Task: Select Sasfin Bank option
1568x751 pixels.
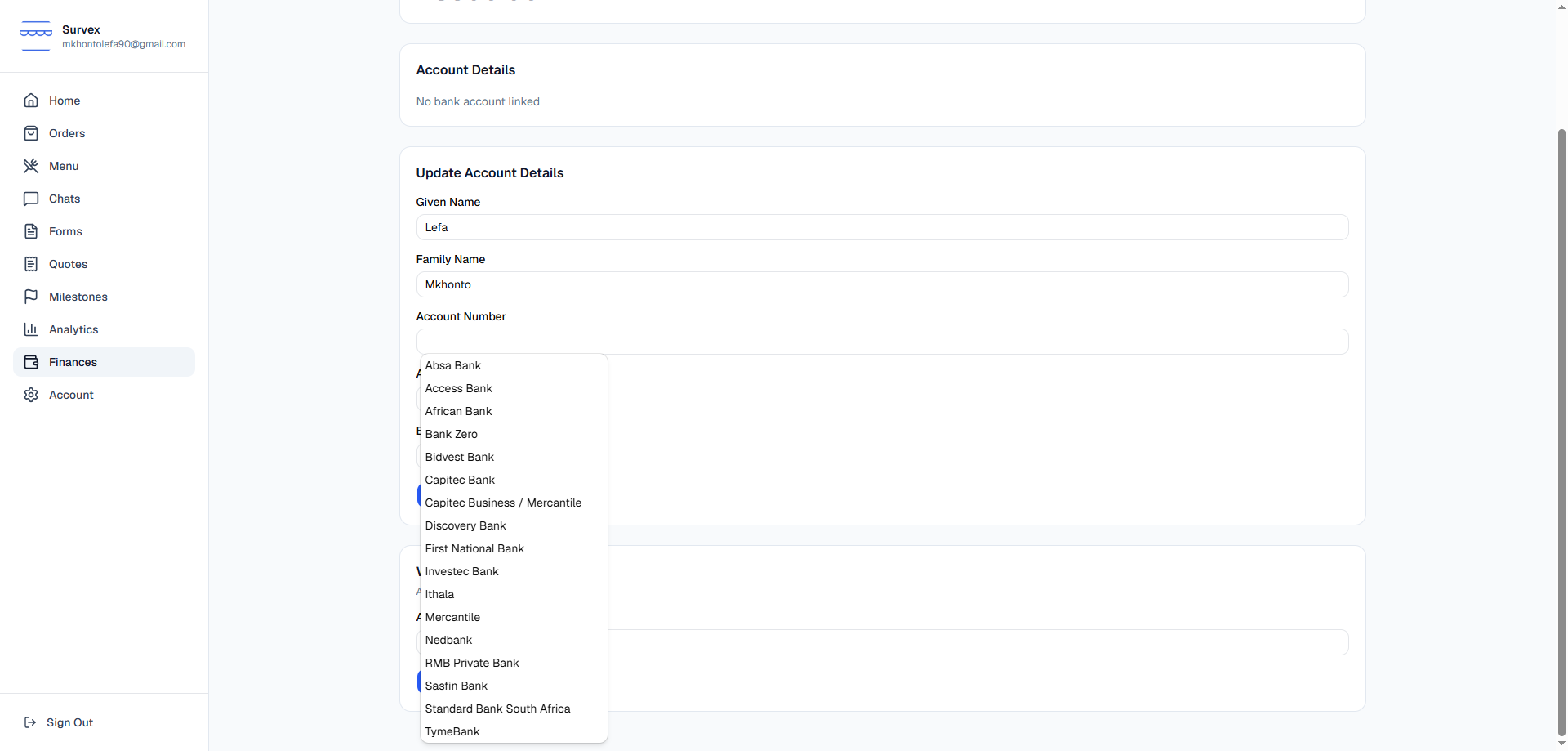Action: [x=514, y=686]
